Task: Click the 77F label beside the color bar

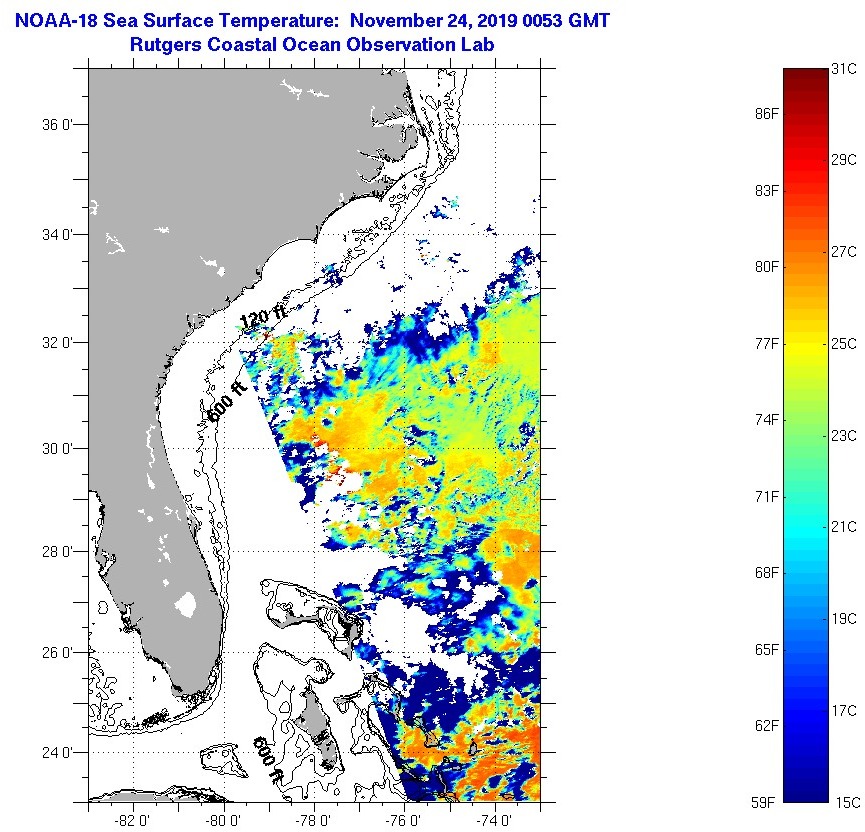Action: (767, 343)
